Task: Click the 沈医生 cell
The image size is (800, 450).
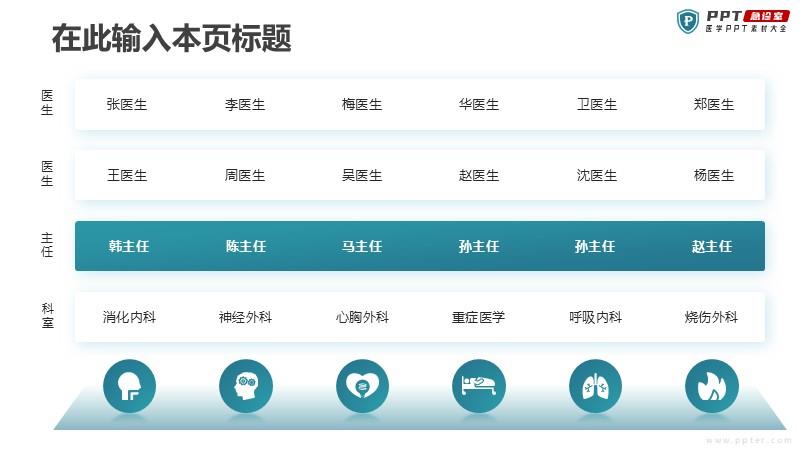Action: (596, 176)
